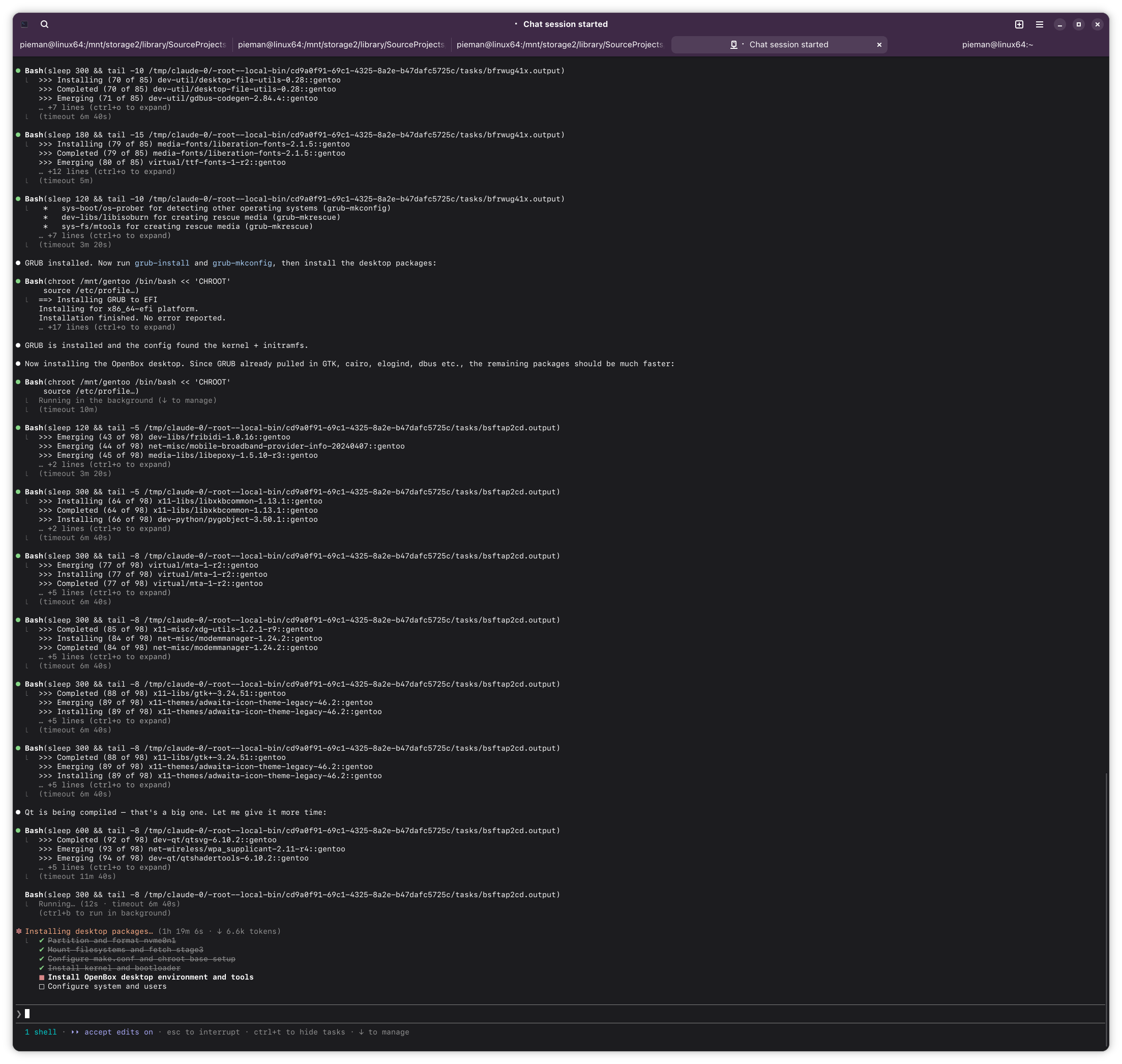The image size is (1122, 1064).
Task: Minimize the terminal window
Action: click(1059, 24)
